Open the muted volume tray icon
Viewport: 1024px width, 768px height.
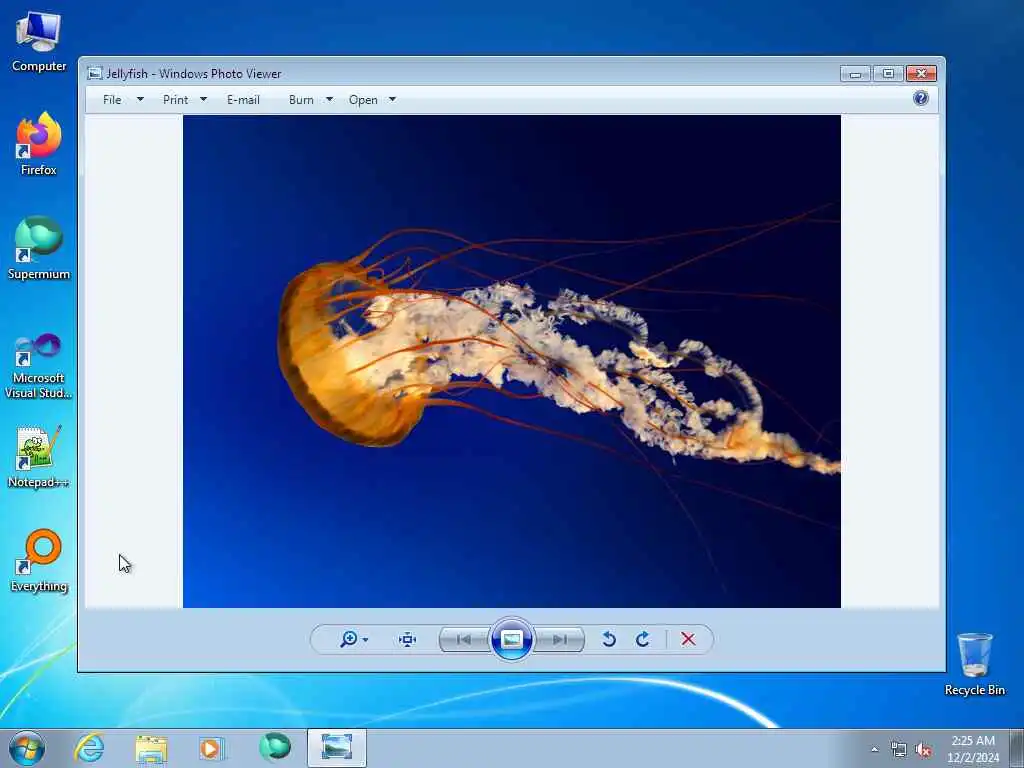click(x=923, y=749)
